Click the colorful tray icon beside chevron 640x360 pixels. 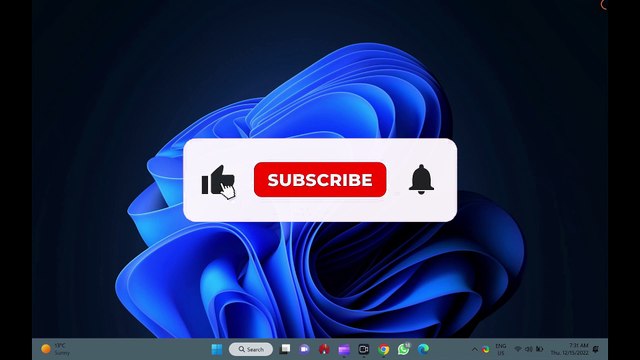[x=485, y=349]
